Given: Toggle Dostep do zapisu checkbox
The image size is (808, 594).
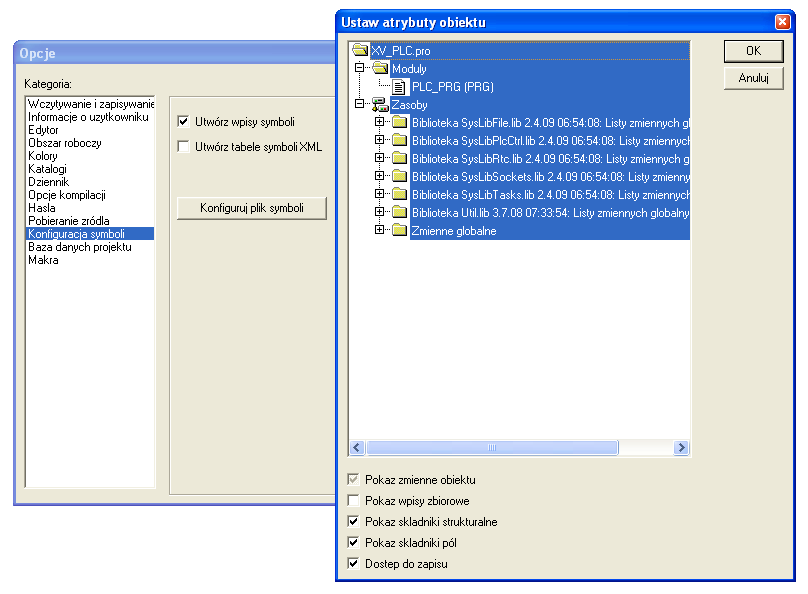Looking at the screenshot, I should (354, 564).
